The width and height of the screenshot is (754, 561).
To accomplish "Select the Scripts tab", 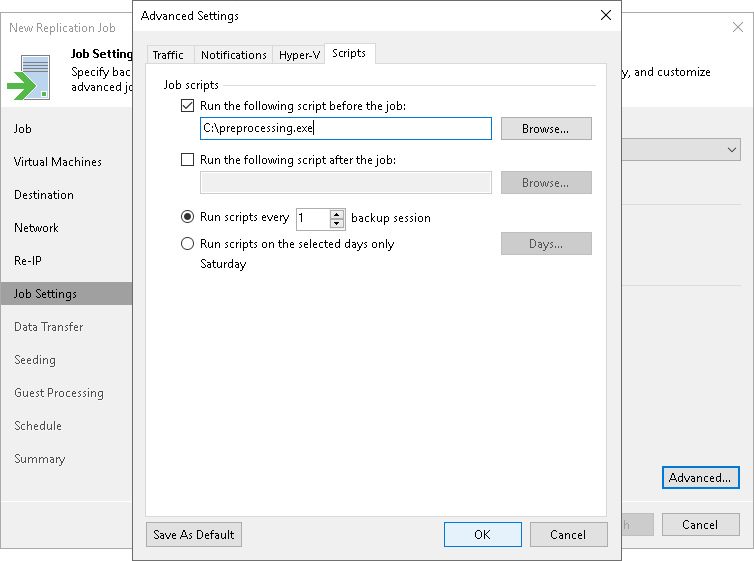I will point(349,53).
